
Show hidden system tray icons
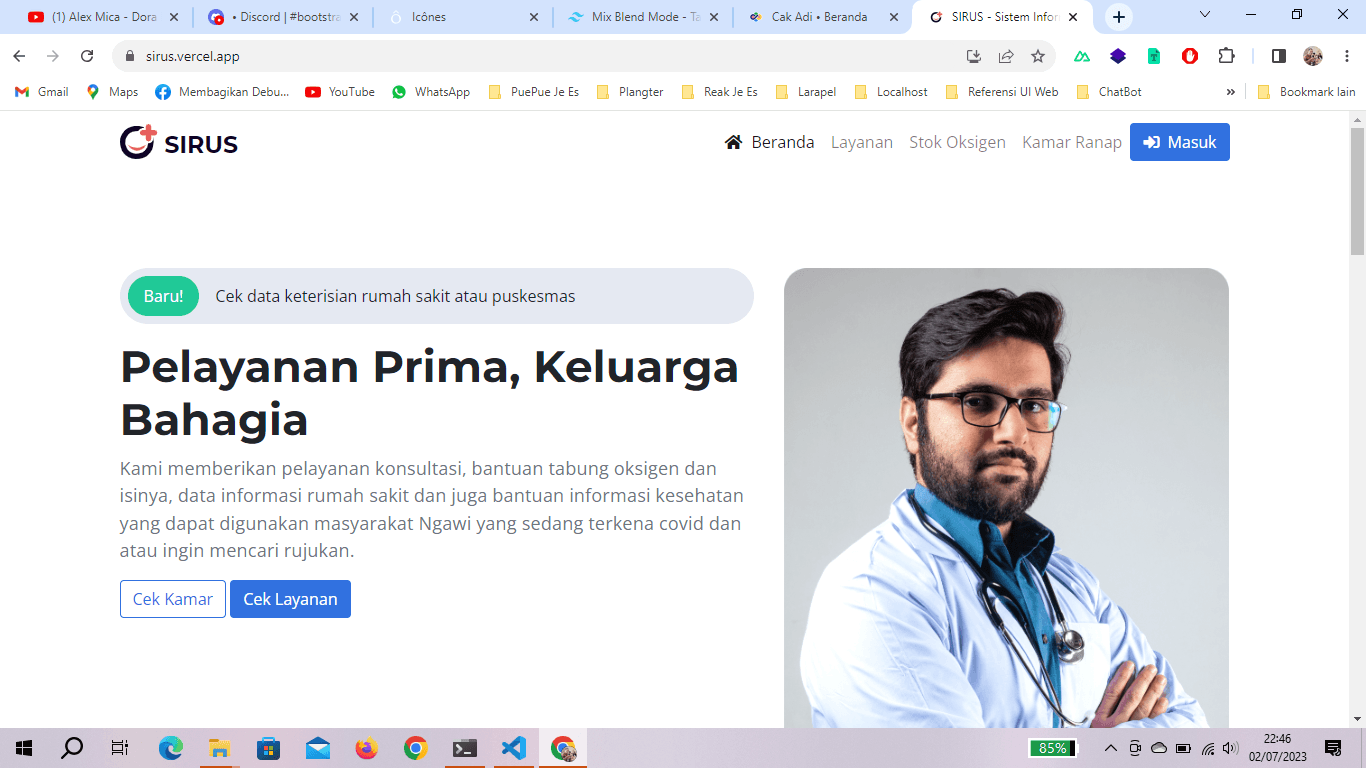pos(1111,748)
